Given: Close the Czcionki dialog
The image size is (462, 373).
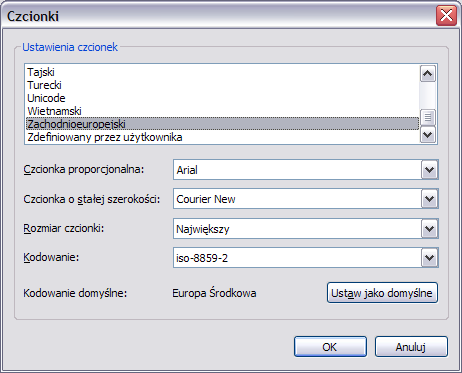Looking at the screenshot, I should [446, 15].
